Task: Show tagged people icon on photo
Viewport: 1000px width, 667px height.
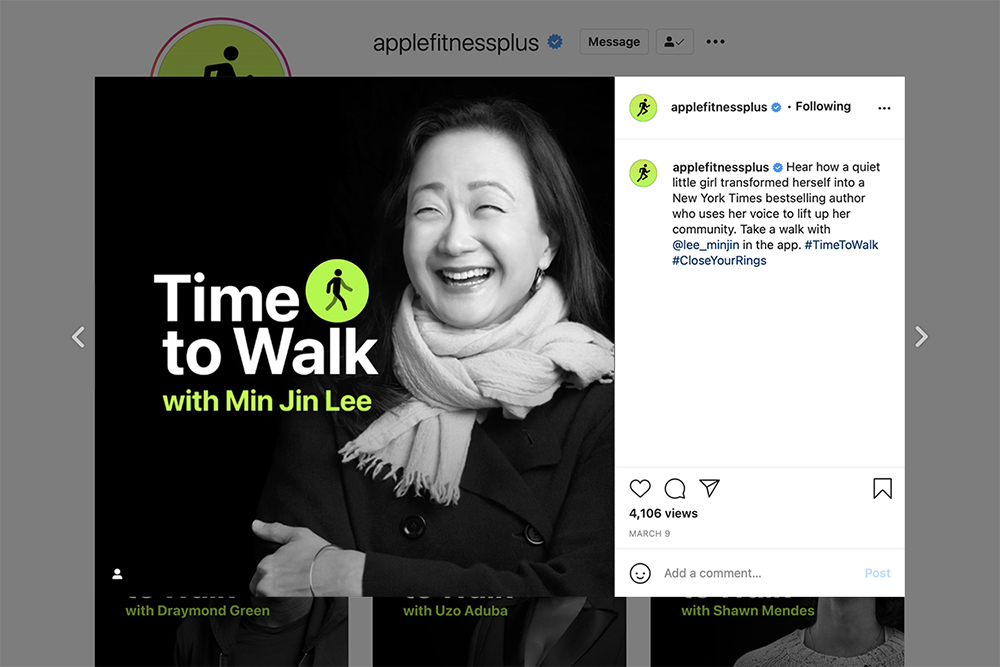Action: [117, 574]
